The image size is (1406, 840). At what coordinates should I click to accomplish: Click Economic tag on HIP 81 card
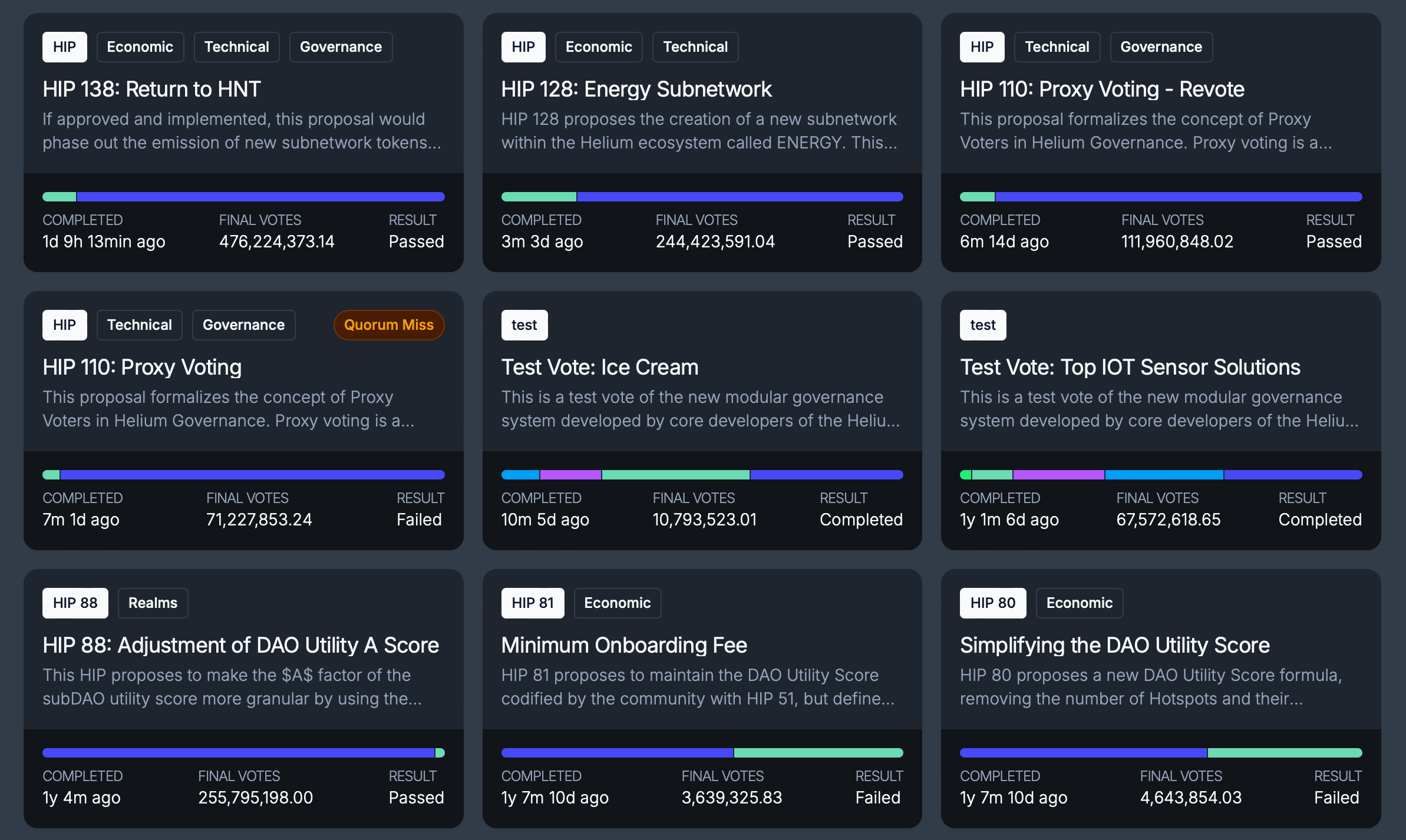point(618,603)
